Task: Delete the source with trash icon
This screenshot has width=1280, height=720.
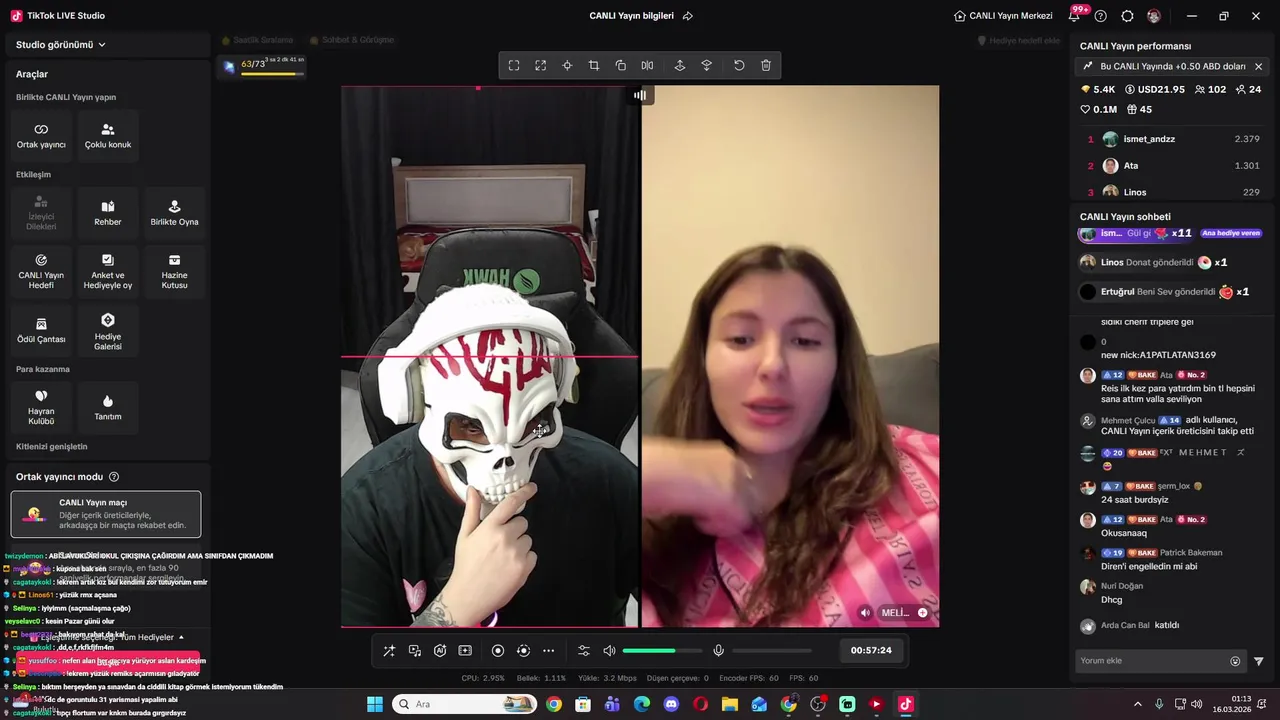Action: click(766, 66)
